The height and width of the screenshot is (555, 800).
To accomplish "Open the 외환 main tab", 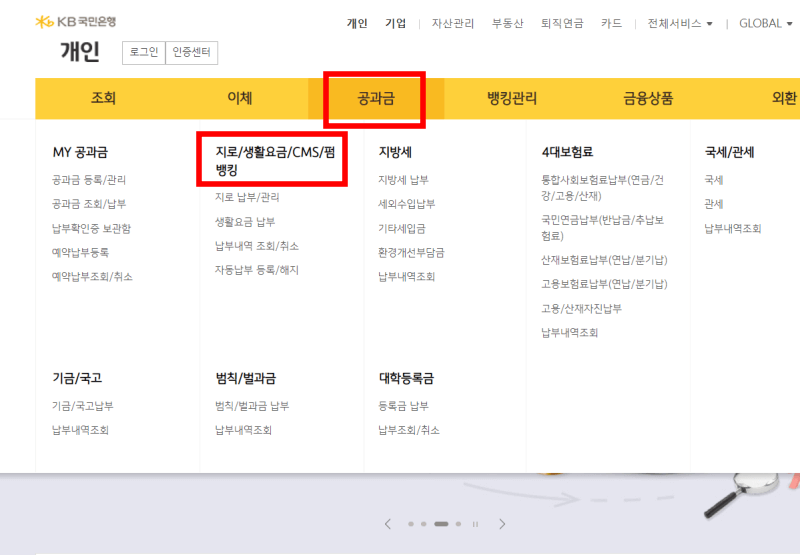I will click(784, 98).
